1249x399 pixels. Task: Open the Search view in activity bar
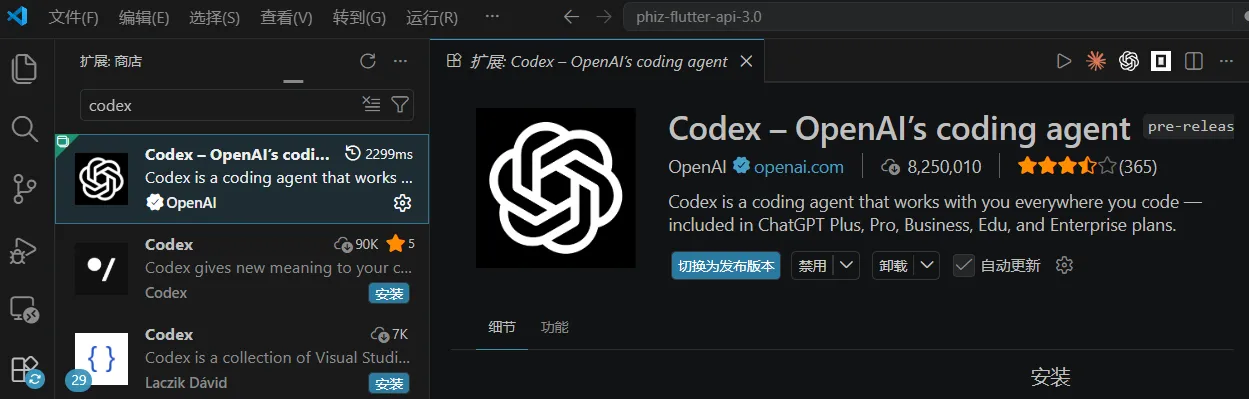(x=25, y=128)
